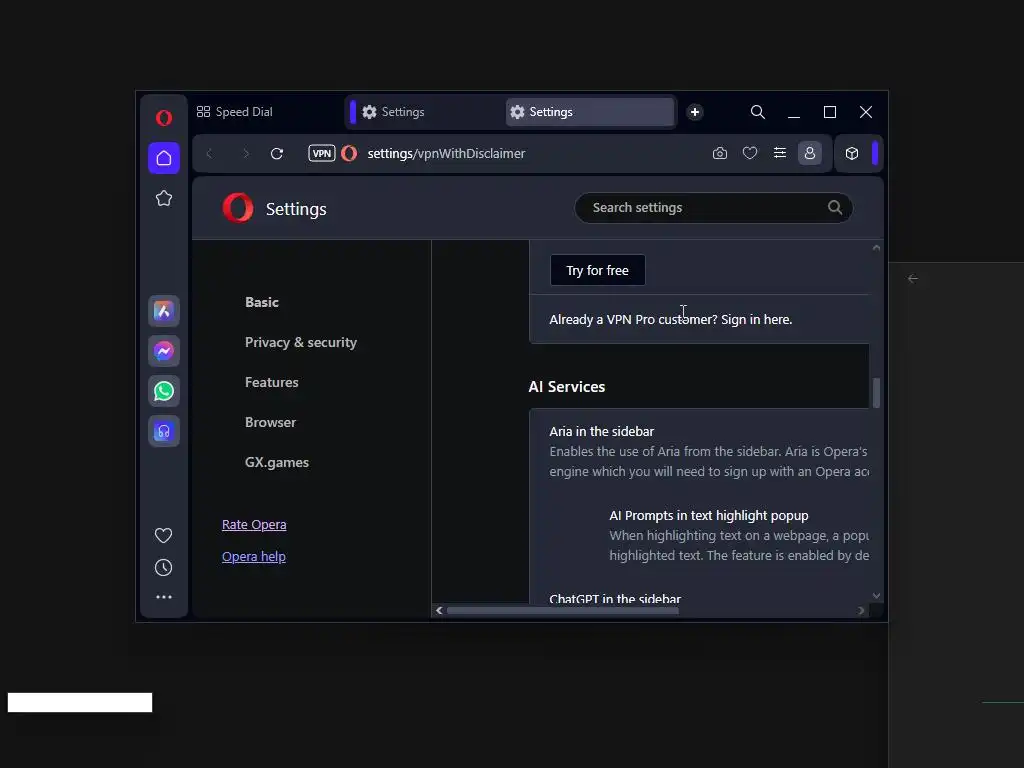Click the Home sidebar button

click(x=164, y=158)
